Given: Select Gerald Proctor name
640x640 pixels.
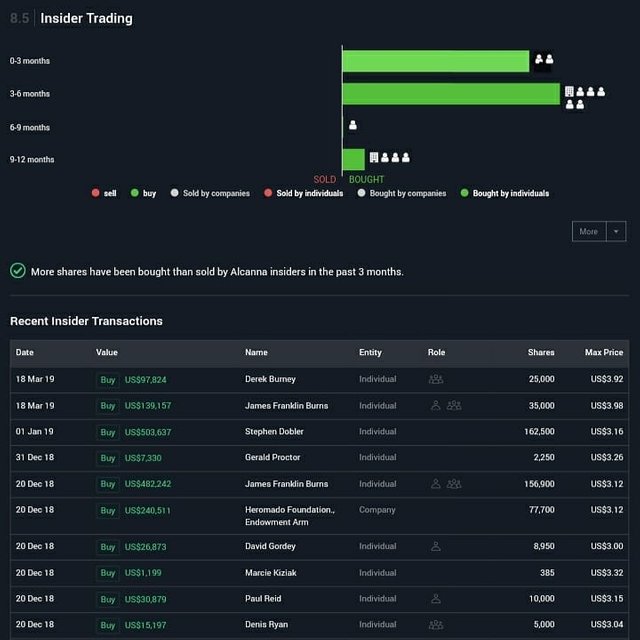Looking at the screenshot, I should coord(273,457).
